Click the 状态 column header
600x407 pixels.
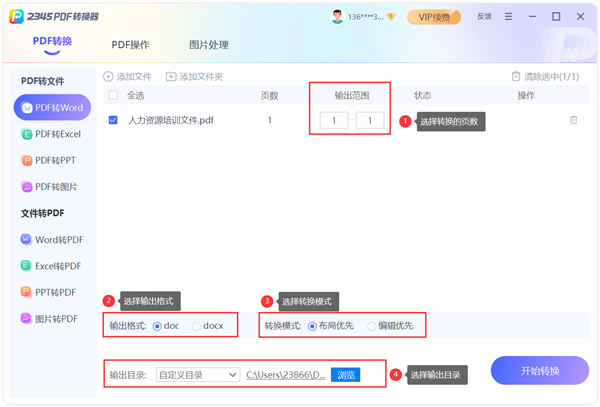pos(422,95)
